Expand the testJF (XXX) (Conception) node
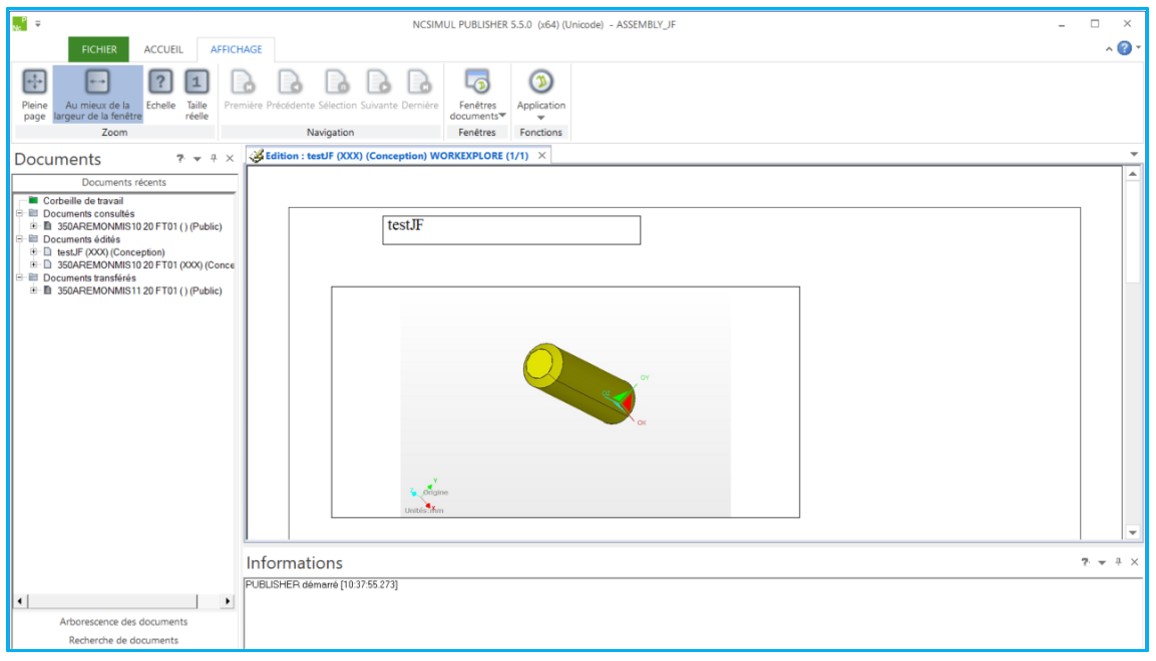 pyautogui.click(x=33, y=252)
